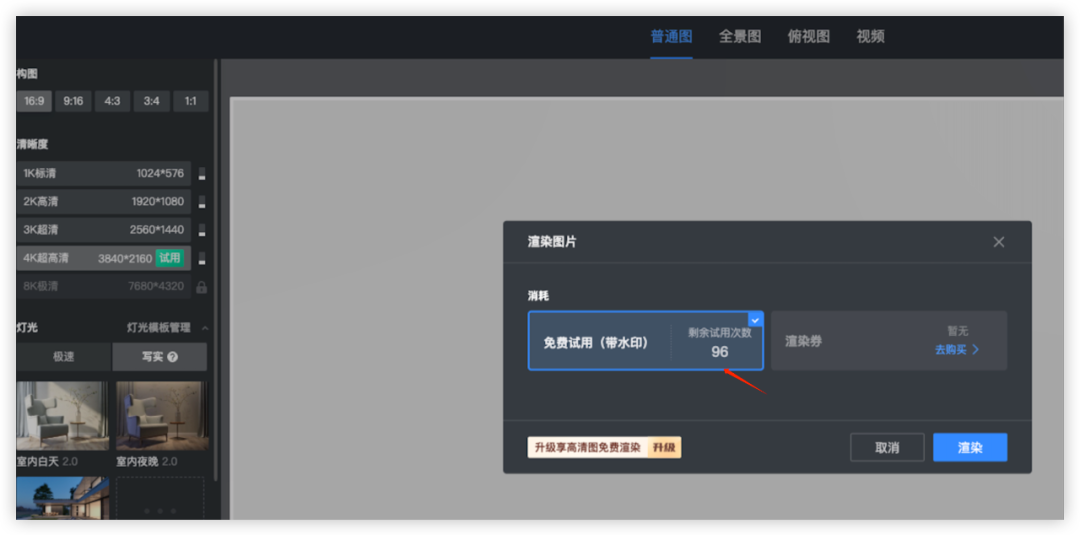Image resolution: width=1080 pixels, height=535 pixels.
Task: Switch lighting mode to 写实
Action: pos(160,357)
